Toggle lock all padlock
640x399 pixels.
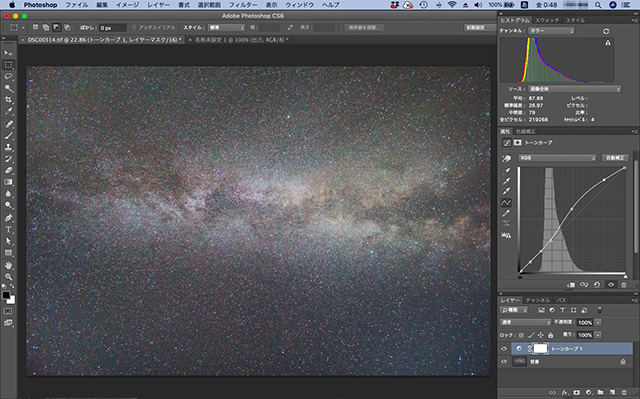coord(551,335)
